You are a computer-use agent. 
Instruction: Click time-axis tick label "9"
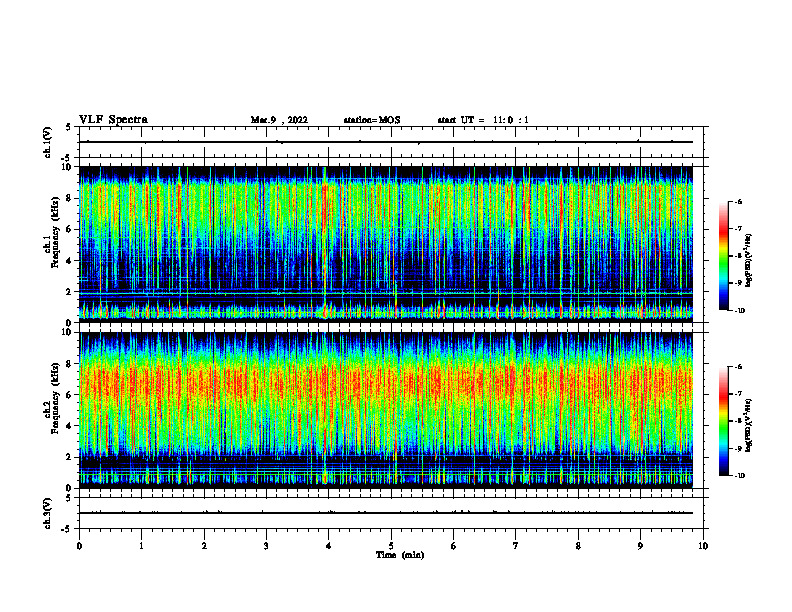coord(640,546)
